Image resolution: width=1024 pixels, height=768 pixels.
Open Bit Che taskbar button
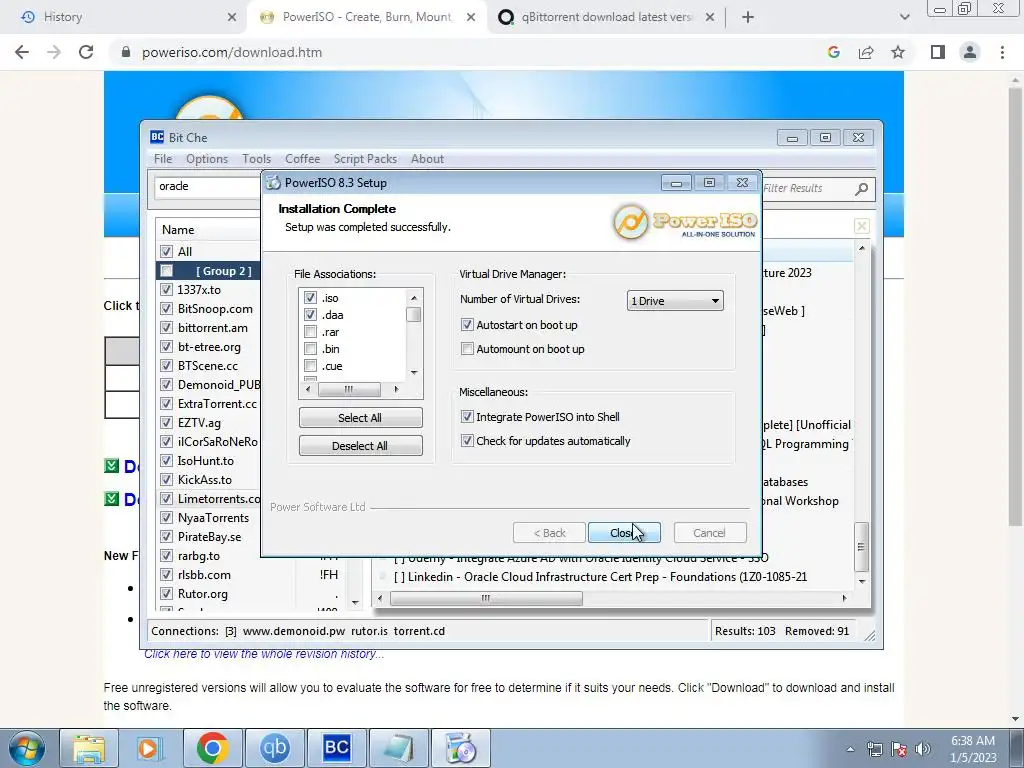pos(336,748)
